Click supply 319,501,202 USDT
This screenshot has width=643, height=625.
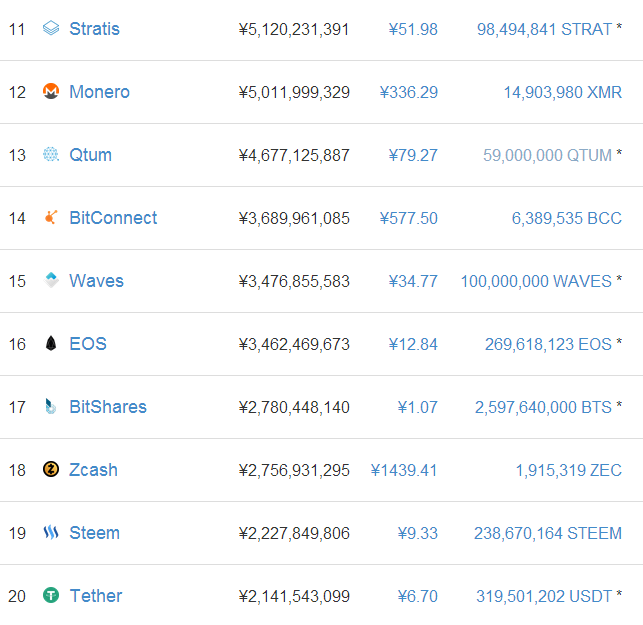544,597
